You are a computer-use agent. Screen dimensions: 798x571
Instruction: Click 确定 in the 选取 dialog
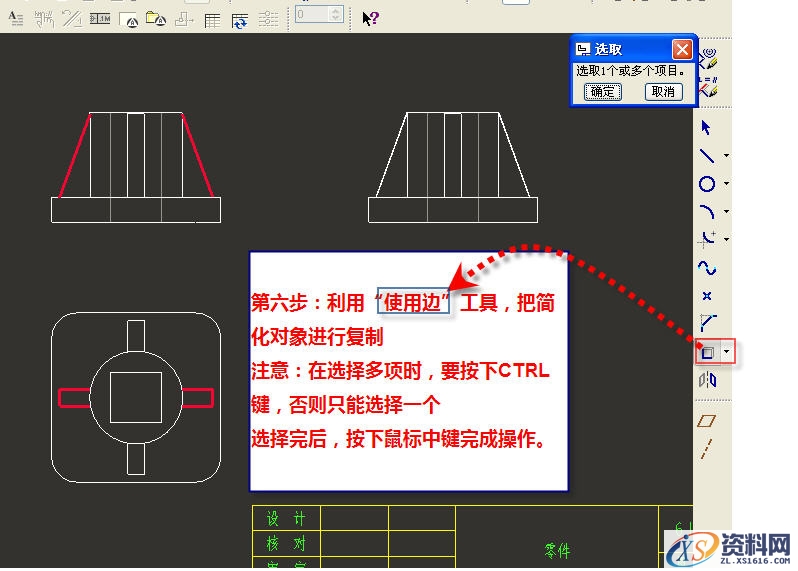coord(603,92)
